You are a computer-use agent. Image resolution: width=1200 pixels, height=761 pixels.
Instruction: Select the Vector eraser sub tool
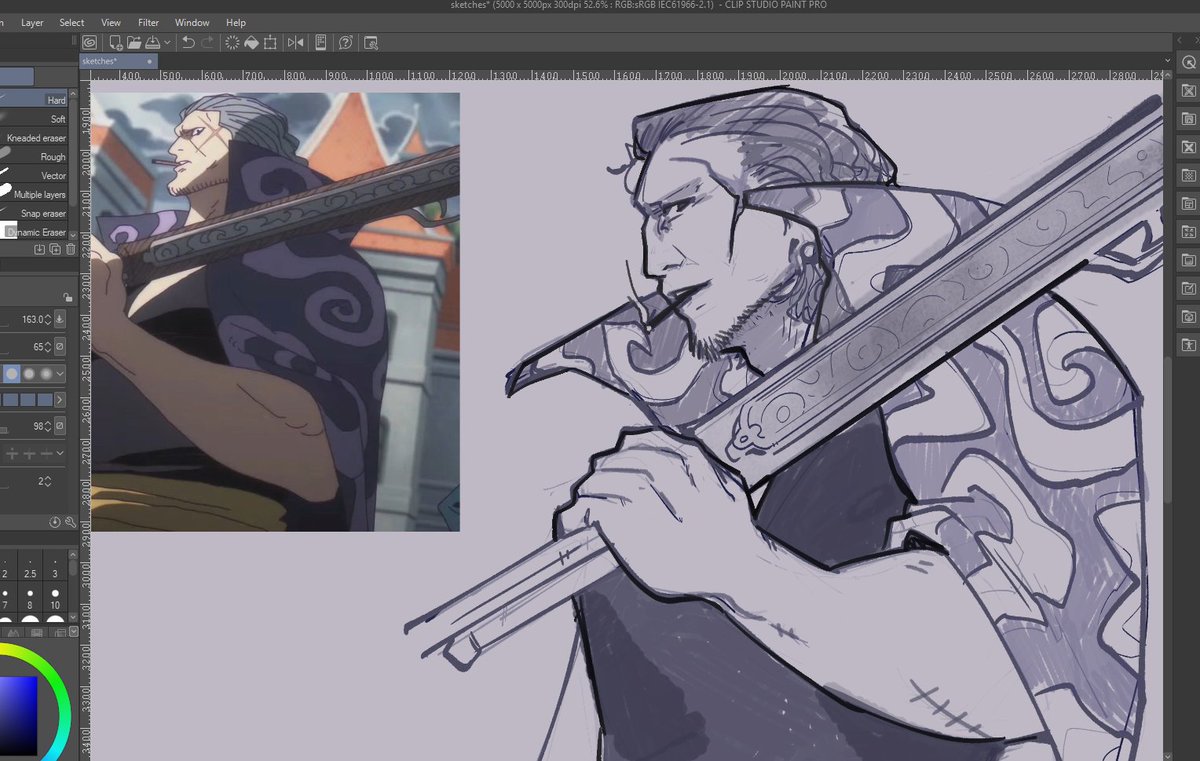[34, 176]
